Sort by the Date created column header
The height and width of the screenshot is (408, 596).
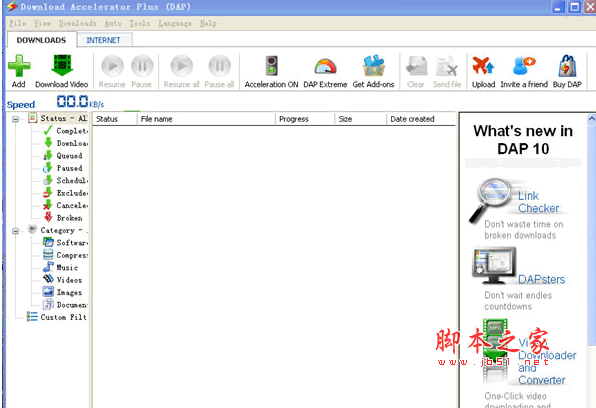pyautogui.click(x=421, y=119)
